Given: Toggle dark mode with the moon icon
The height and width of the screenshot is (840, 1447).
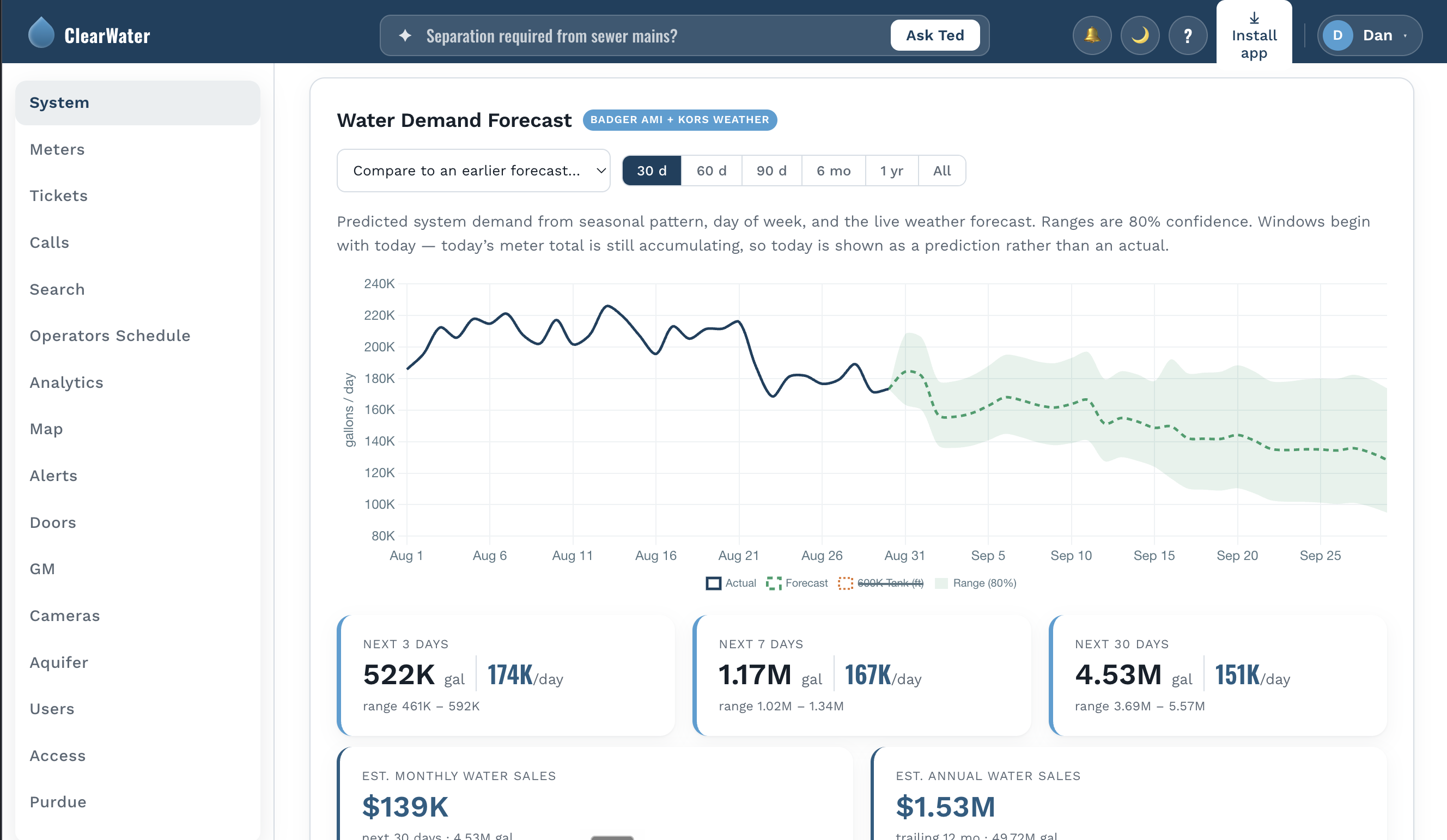Looking at the screenshot, I should (1140, 35).
